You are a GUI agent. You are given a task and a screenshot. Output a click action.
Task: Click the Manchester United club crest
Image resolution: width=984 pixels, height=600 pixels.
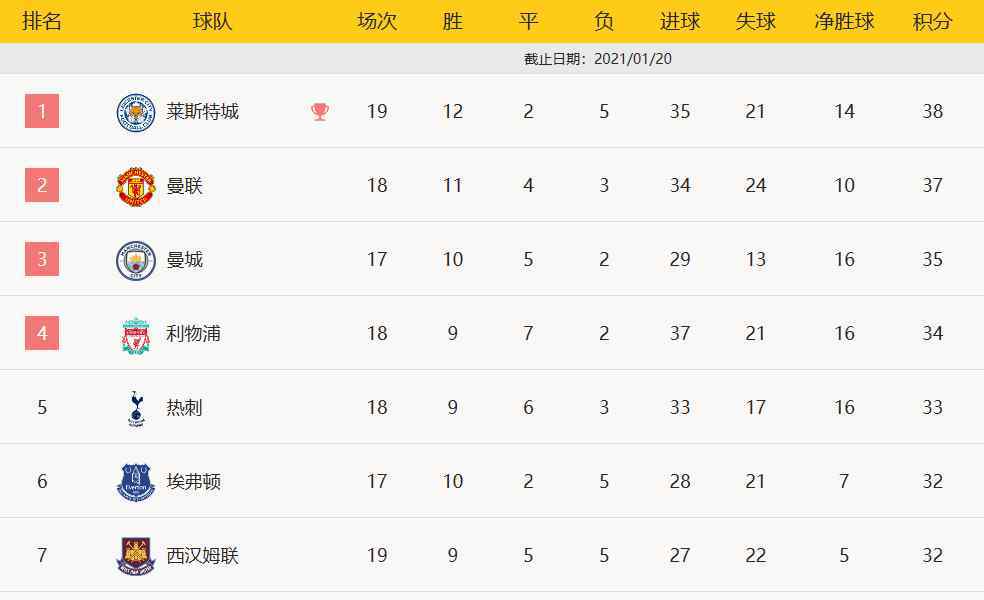[135, 186]
